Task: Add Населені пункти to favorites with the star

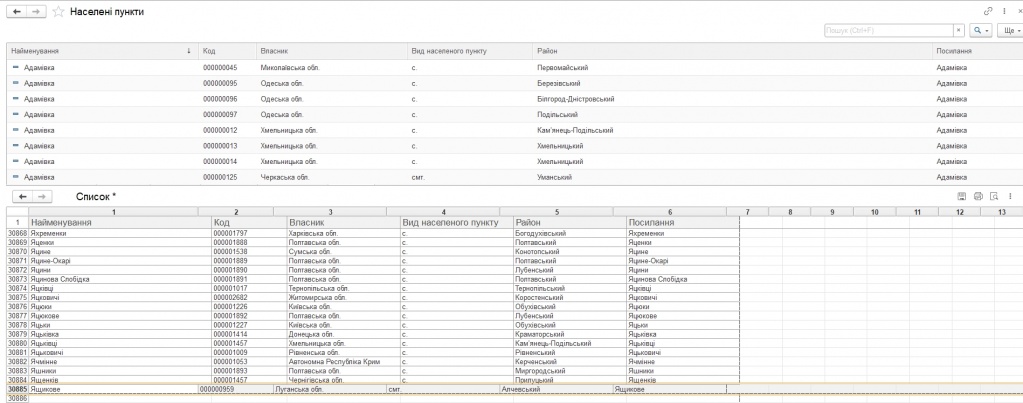Action: click(x=58, y=11)
